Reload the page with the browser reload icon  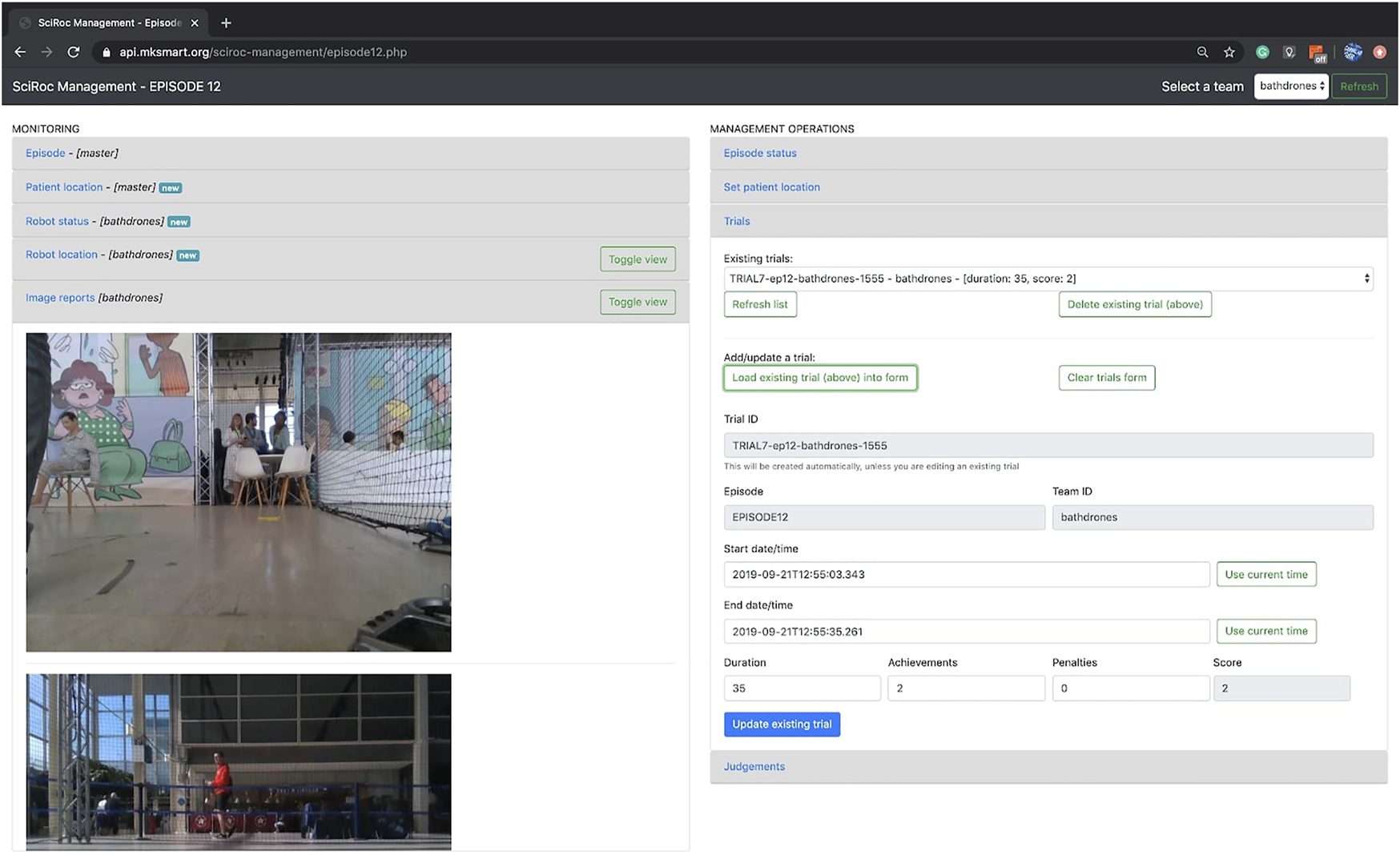[x=74, y=52]
